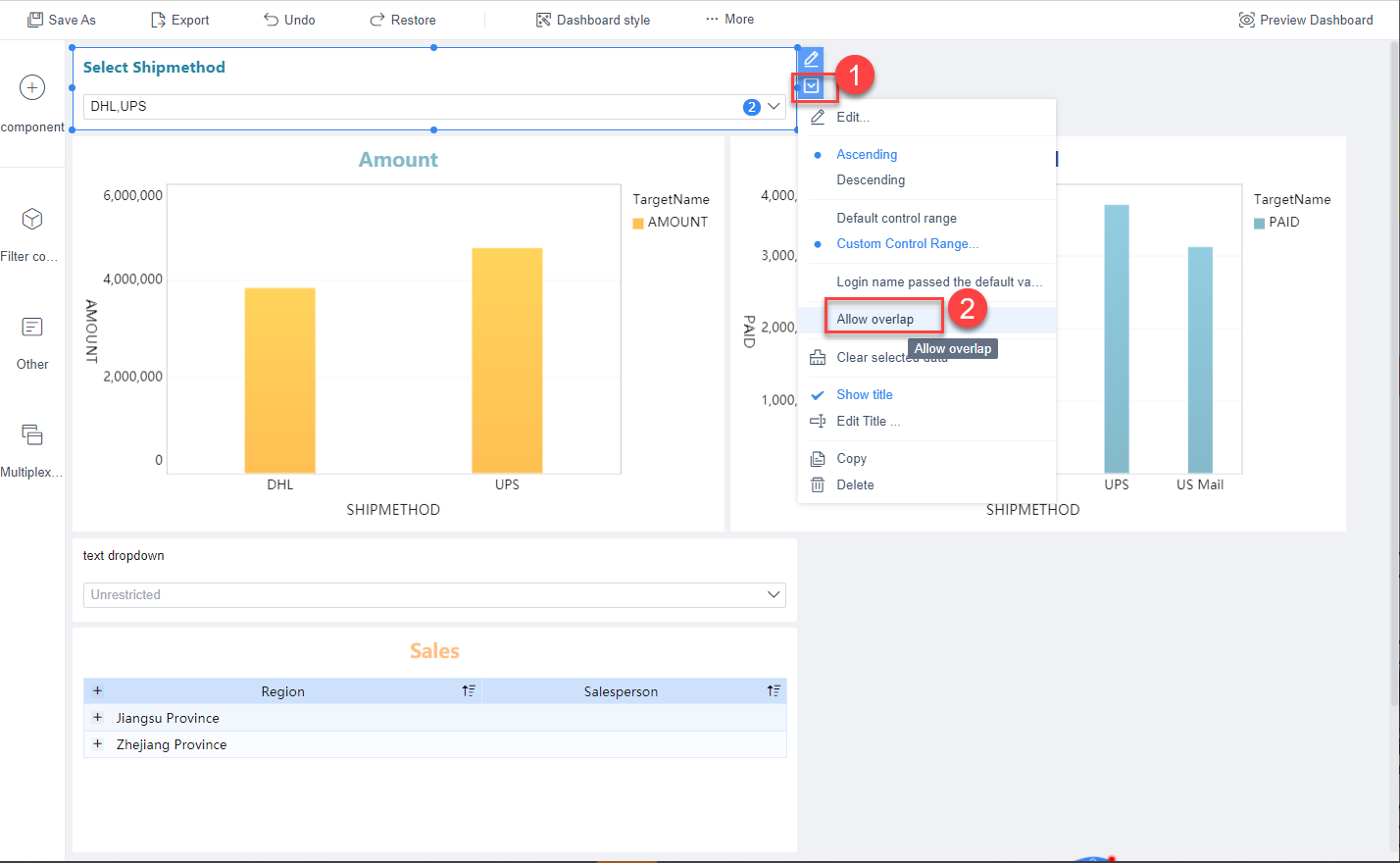The width and height of the screenshot is (1400, 863).
Task: Choose Edit... in the context menu
Action: (853, 117)
